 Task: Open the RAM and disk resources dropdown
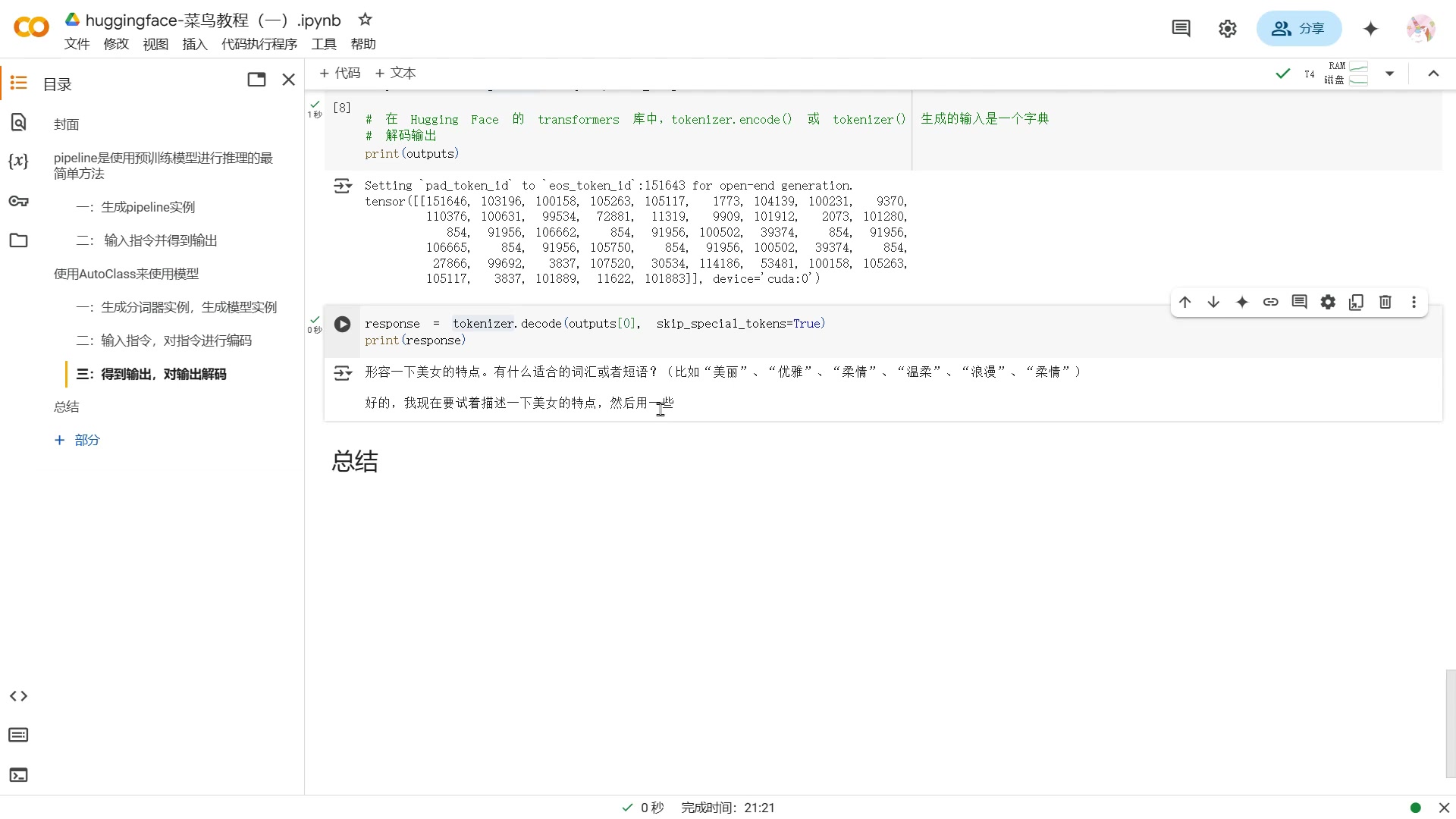coord(1390,73)
